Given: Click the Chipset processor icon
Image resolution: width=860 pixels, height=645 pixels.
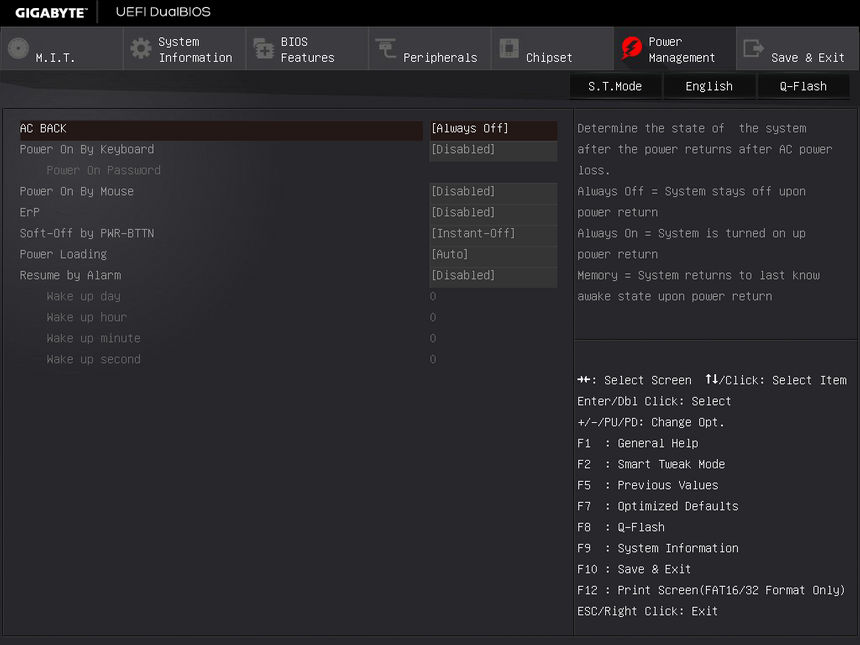Looking at the screenshot, I should pyautogui.click(x=509, y=49).
